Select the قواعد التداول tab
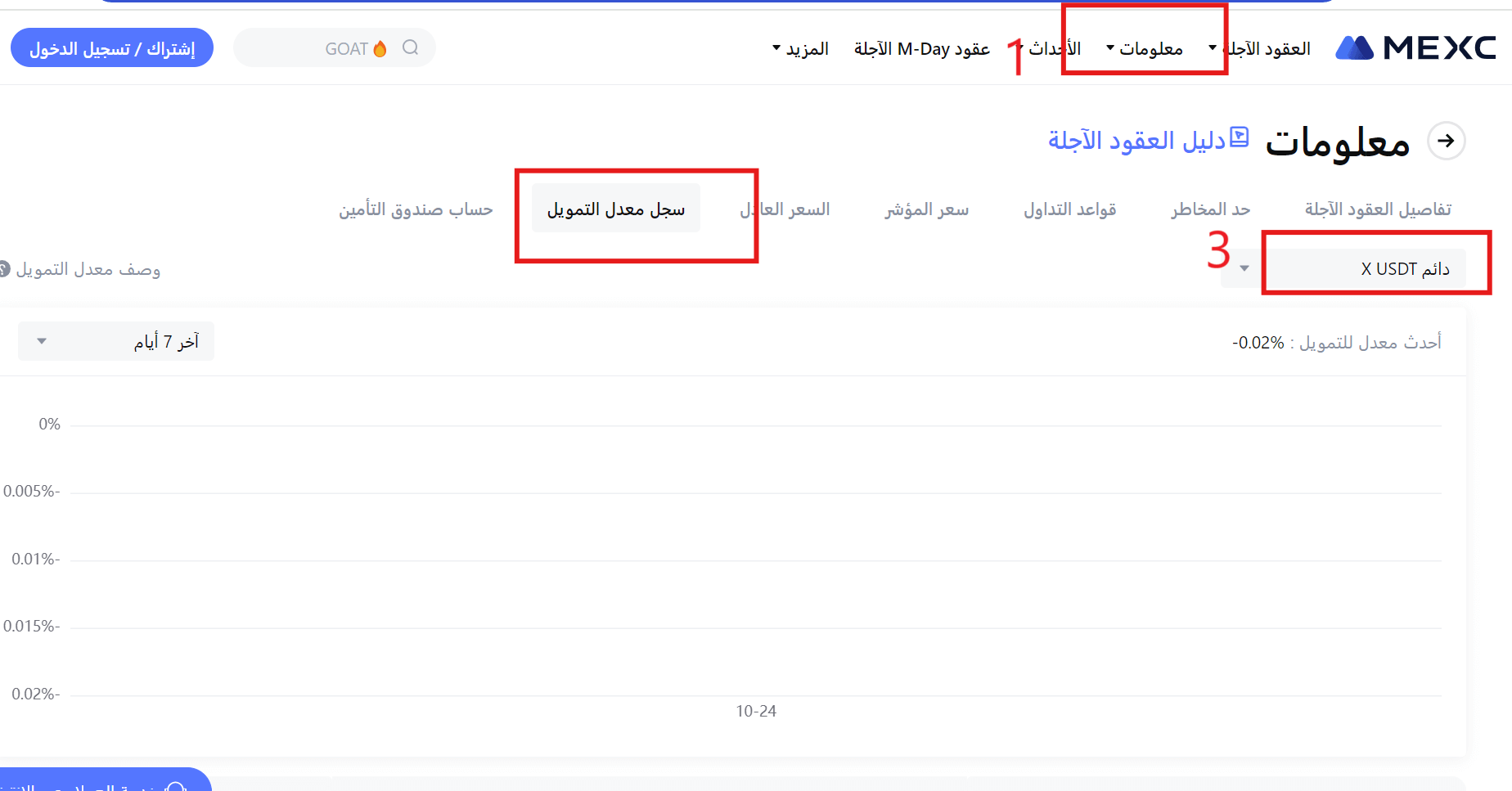The width and height of the screenshot is (1512, 791). [x=1069, y=209]
